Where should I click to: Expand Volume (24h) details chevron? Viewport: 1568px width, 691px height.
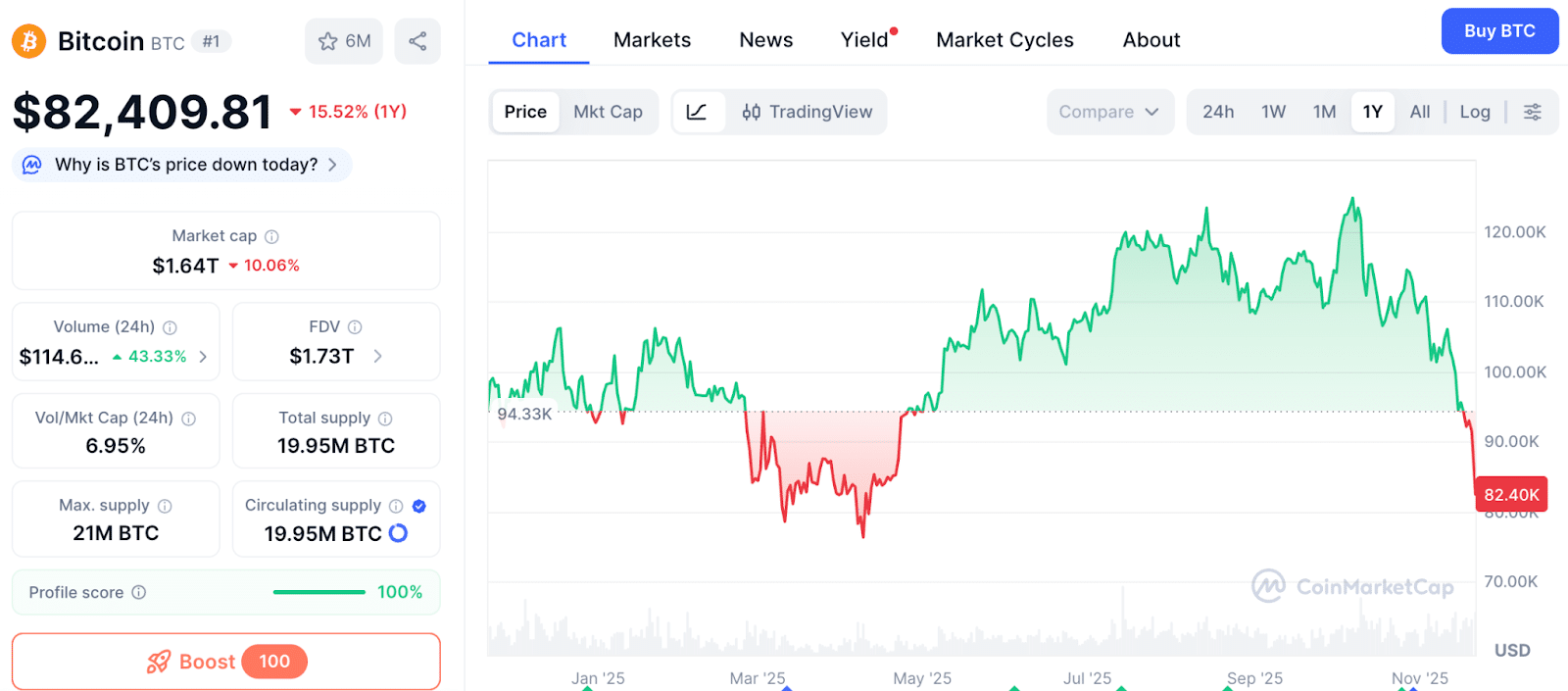pyautogui.click(x=203, y=357)
